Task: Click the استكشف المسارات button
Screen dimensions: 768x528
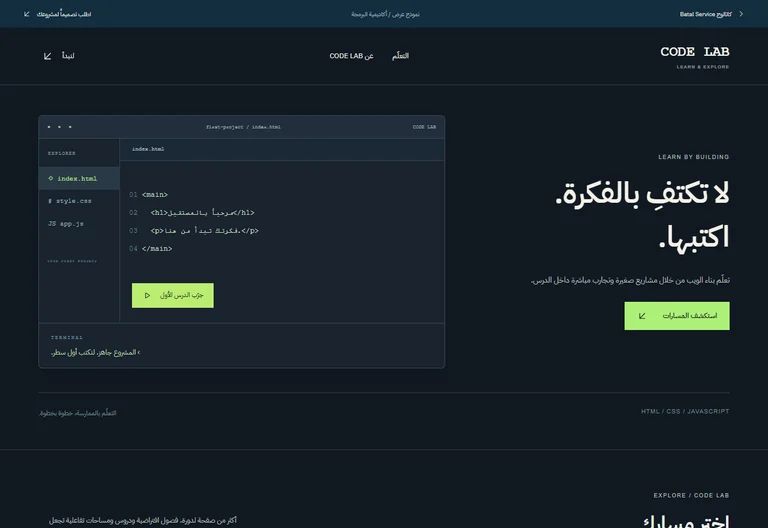Action: (677, 316)
